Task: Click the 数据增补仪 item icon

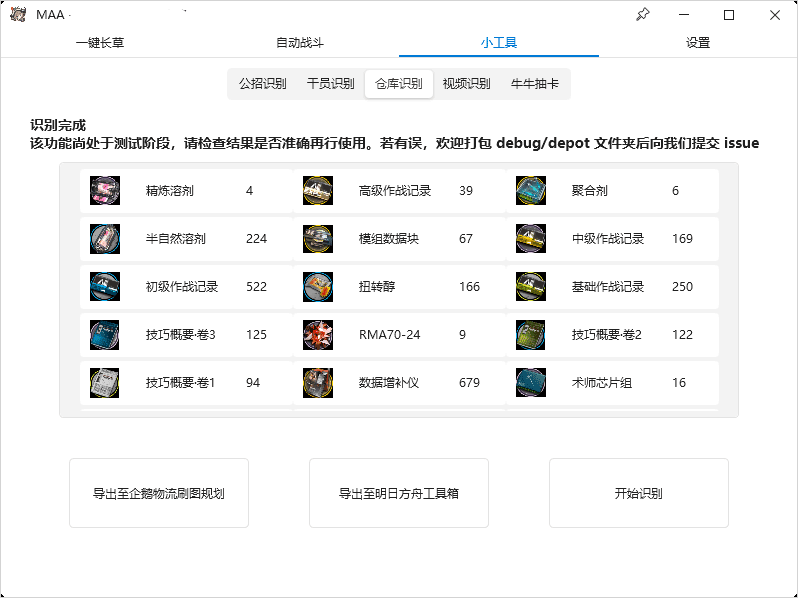Action: 318,383
